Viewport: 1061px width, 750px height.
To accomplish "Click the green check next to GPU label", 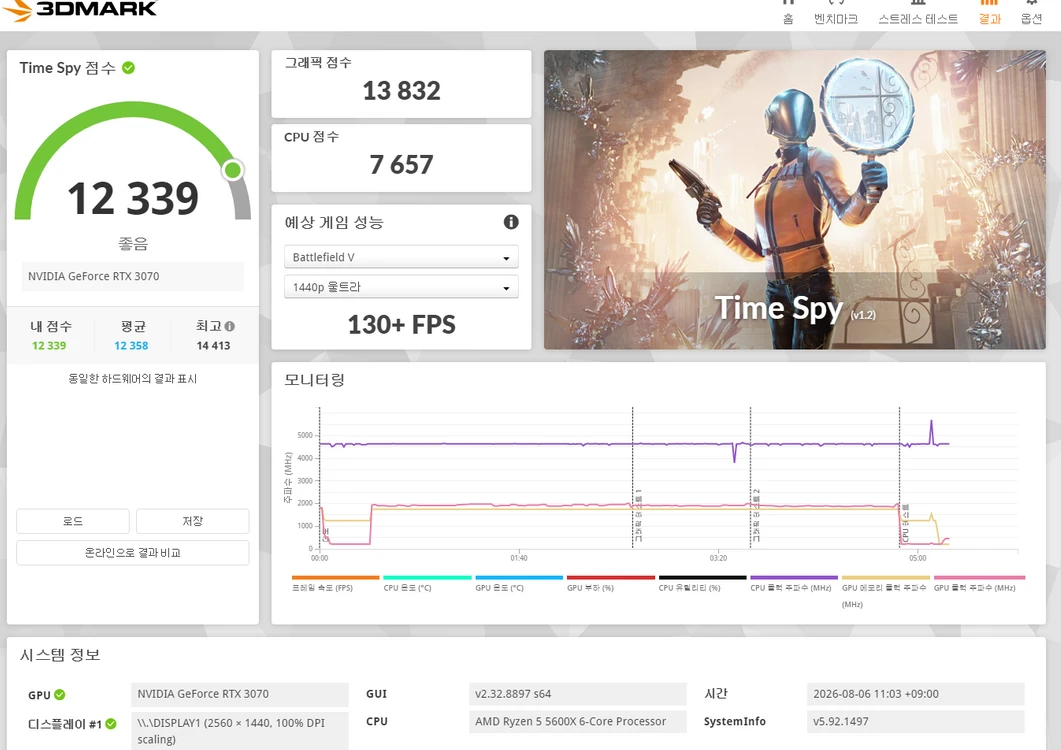I will coord(60,694).
